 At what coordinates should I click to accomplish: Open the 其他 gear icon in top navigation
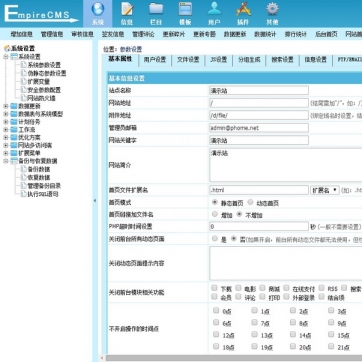[272, 9]
